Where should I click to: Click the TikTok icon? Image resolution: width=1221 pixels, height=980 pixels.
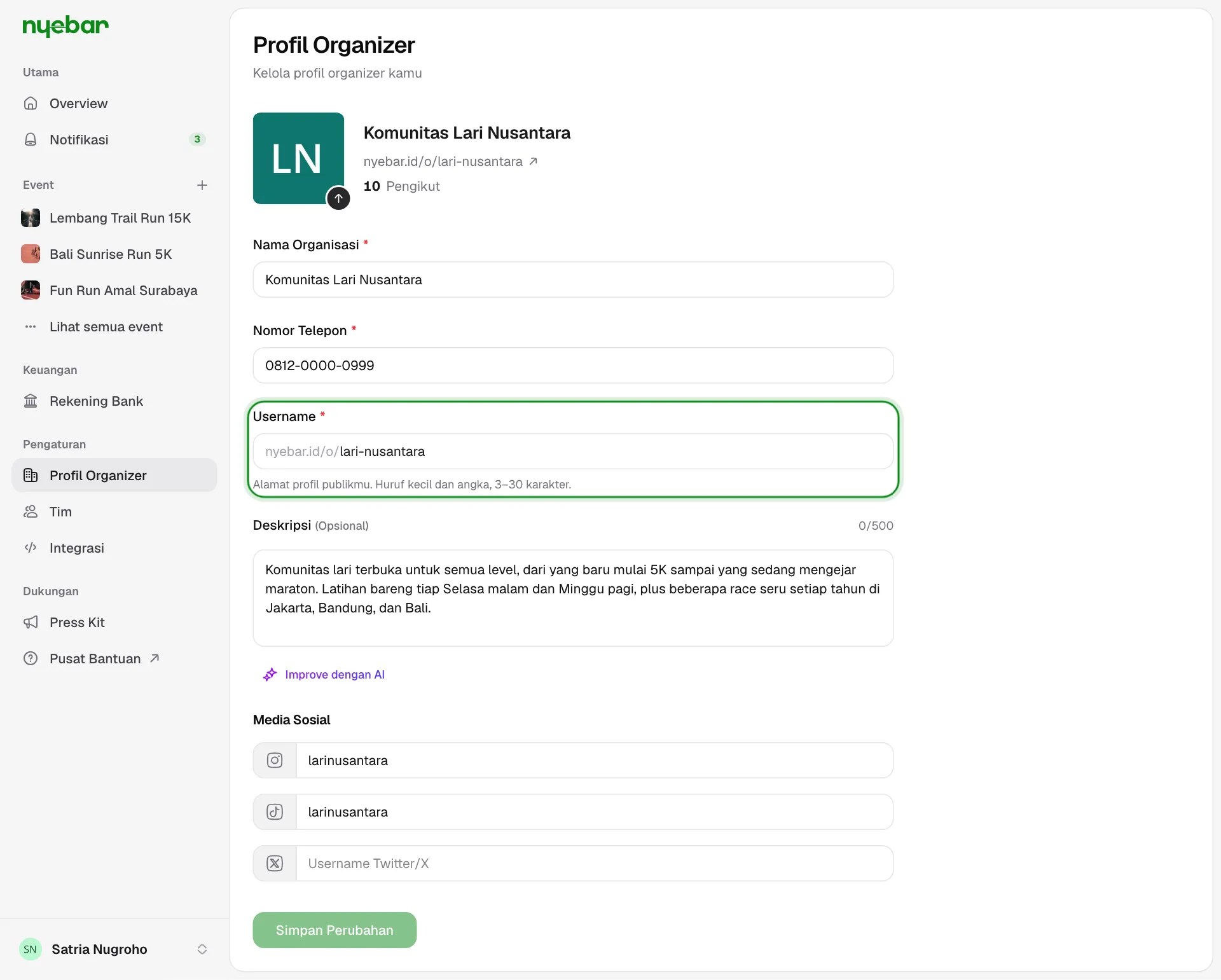point(275,812)
